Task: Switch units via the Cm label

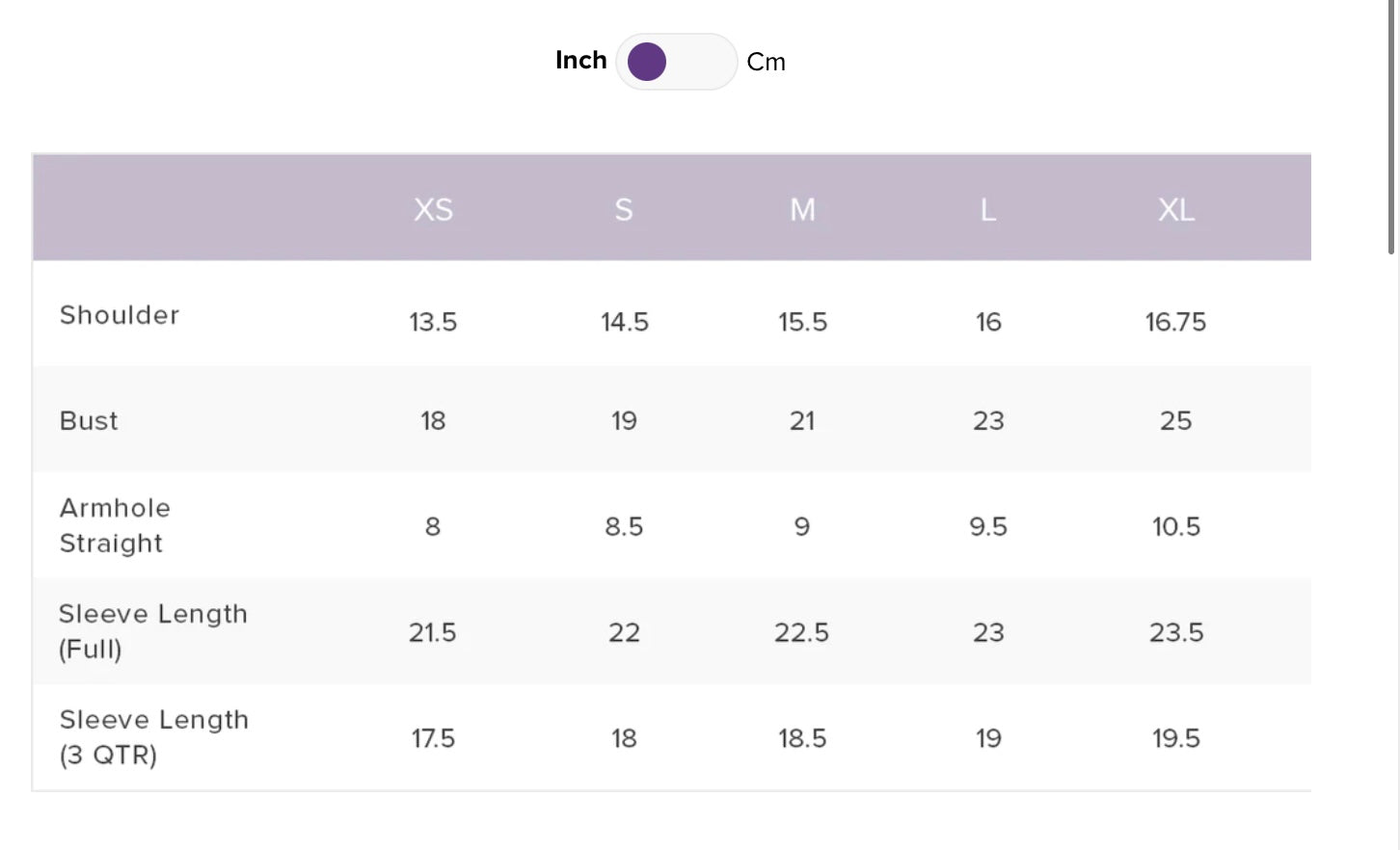Action: coord(767,63)
